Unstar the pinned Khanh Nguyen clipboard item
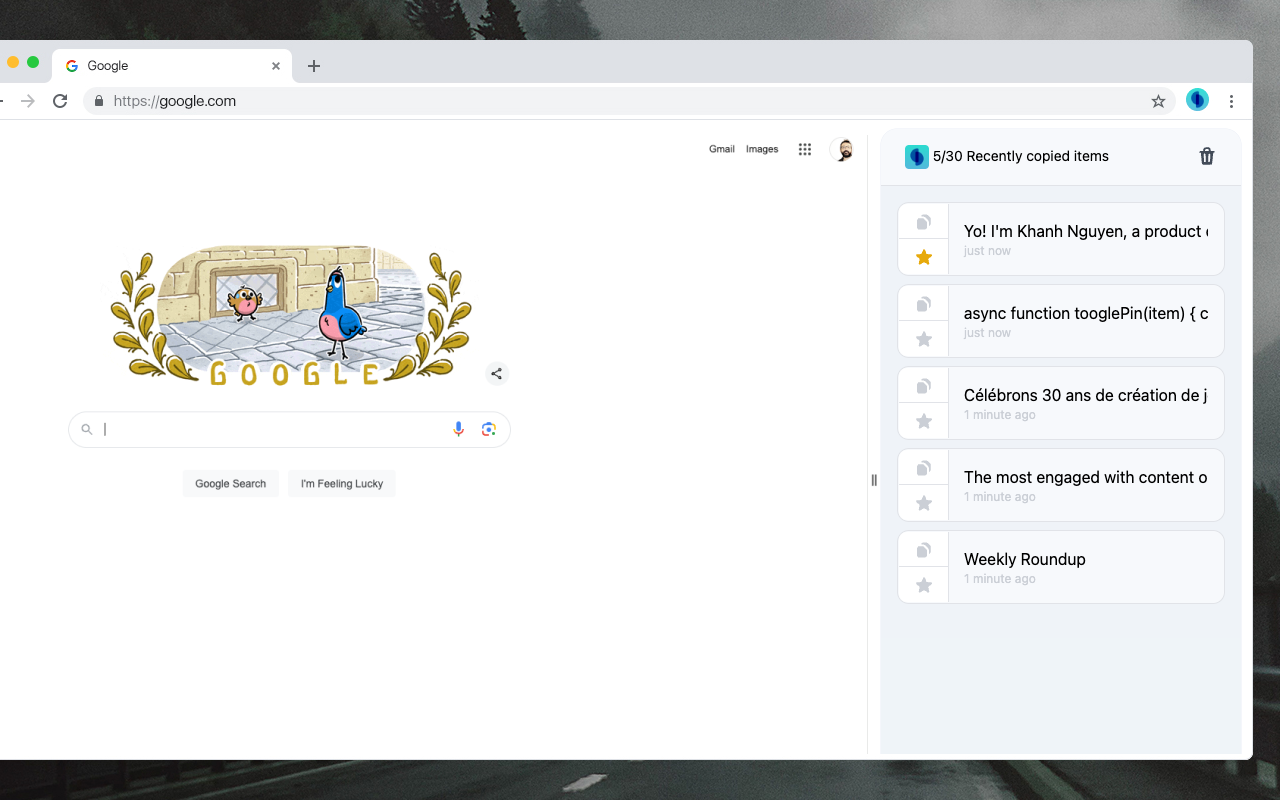This screenshot has height=800, width=1280. pyautogui.click(x=922, y=257)
